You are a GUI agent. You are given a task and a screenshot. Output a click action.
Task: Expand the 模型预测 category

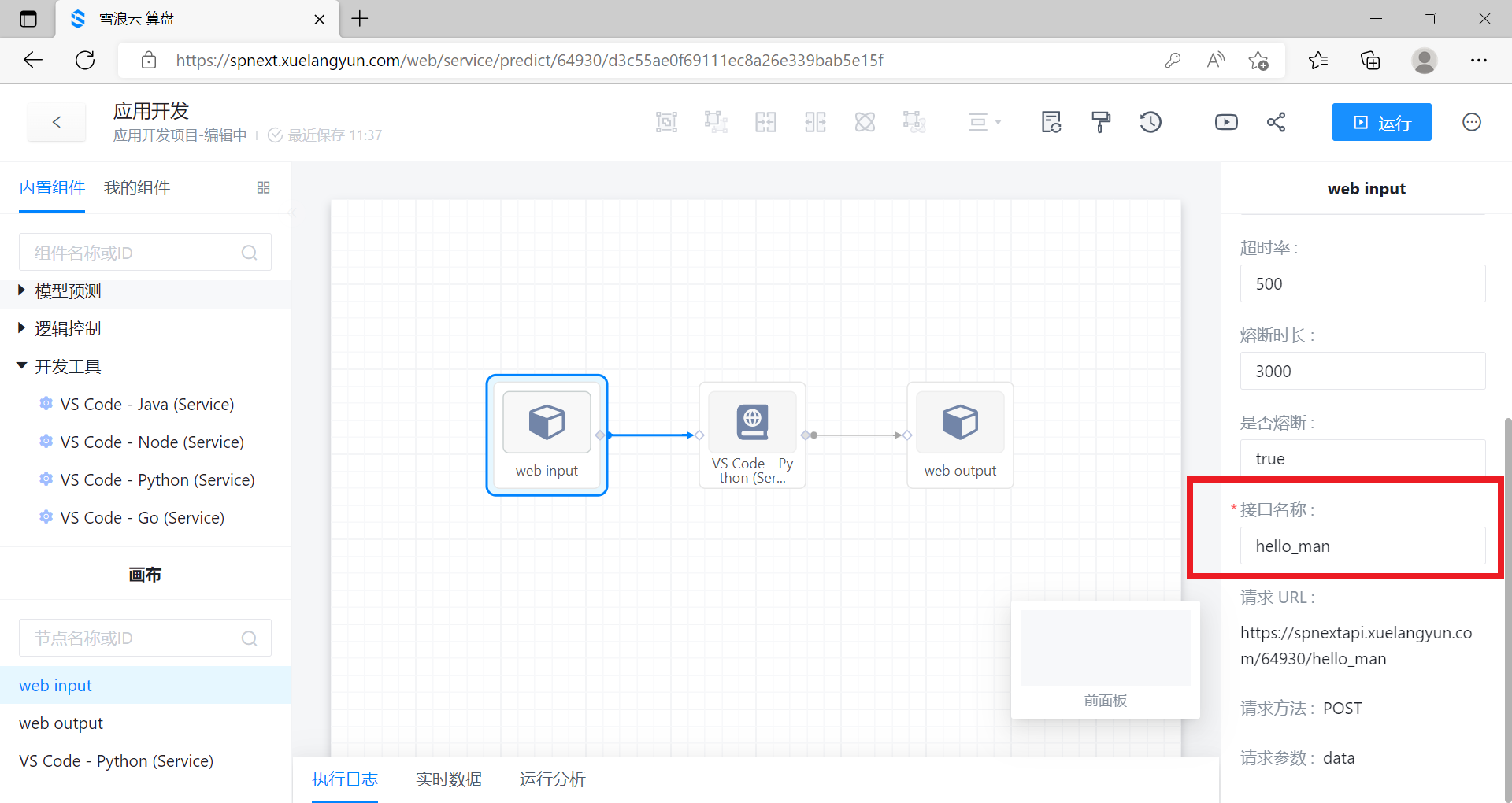tap(68, 291)
